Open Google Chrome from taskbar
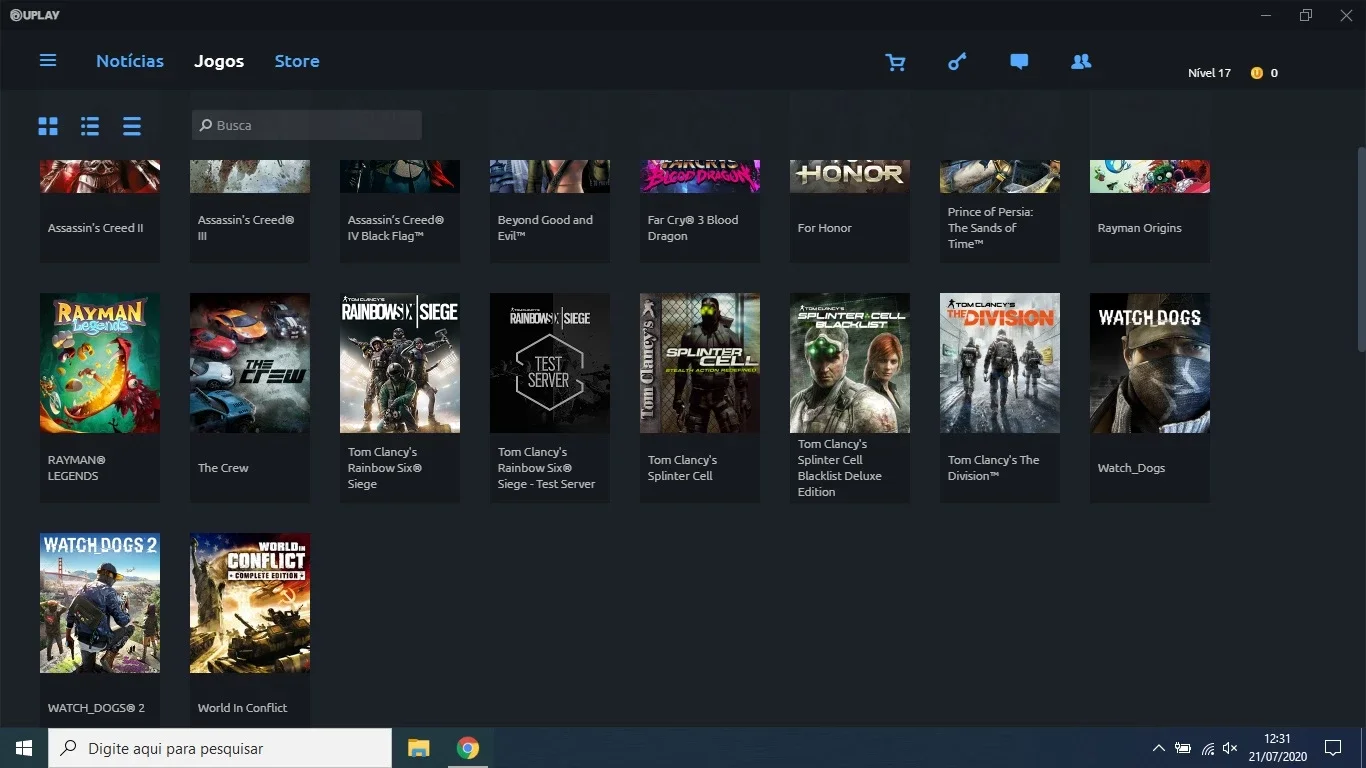 [468, 748]
